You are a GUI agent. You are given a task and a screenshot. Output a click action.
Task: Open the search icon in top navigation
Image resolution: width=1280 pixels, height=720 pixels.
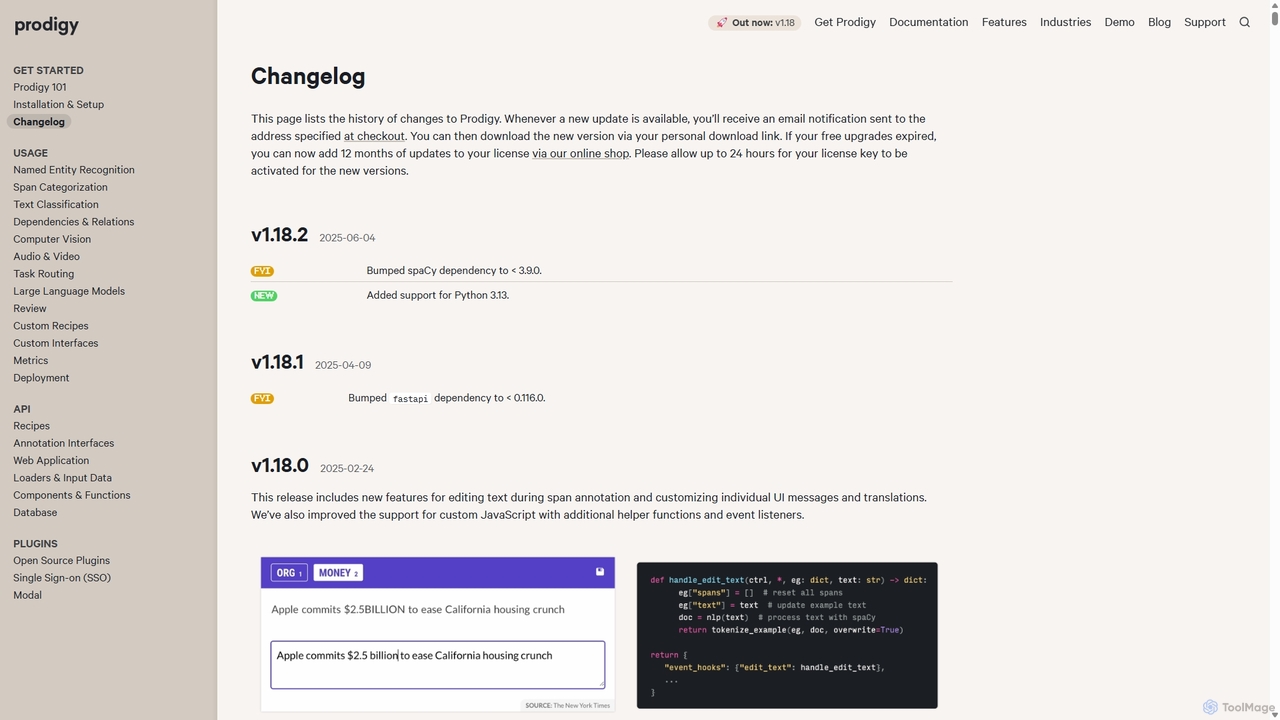coord(1245,22)
